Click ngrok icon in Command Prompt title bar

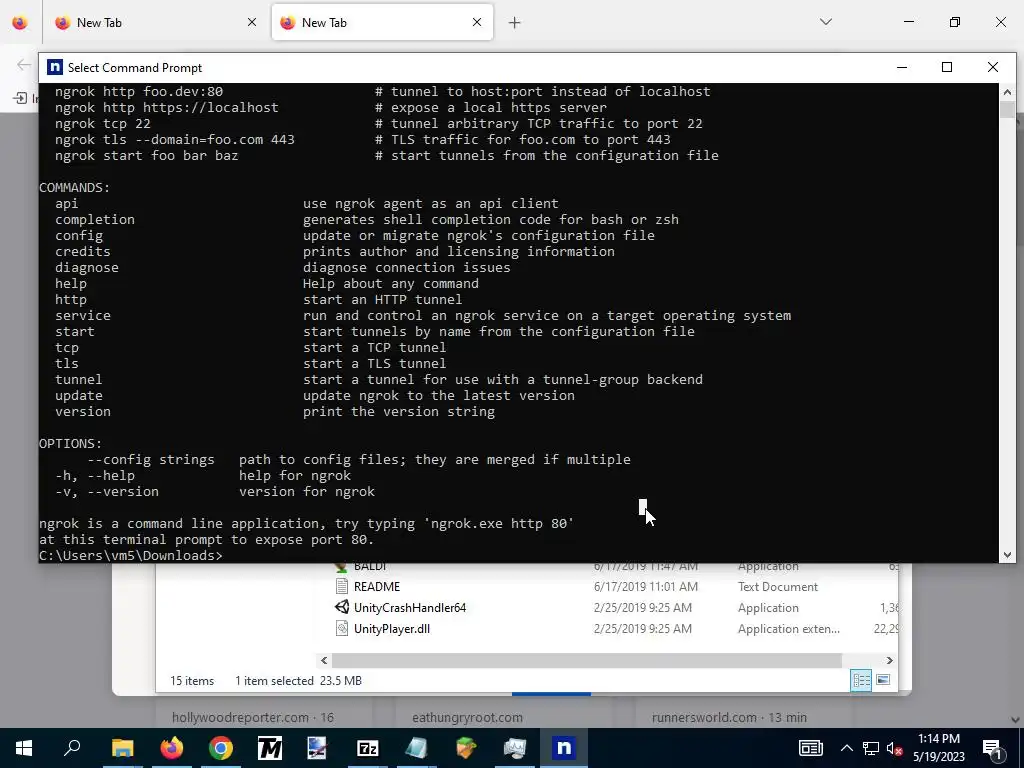coord(56,67)
